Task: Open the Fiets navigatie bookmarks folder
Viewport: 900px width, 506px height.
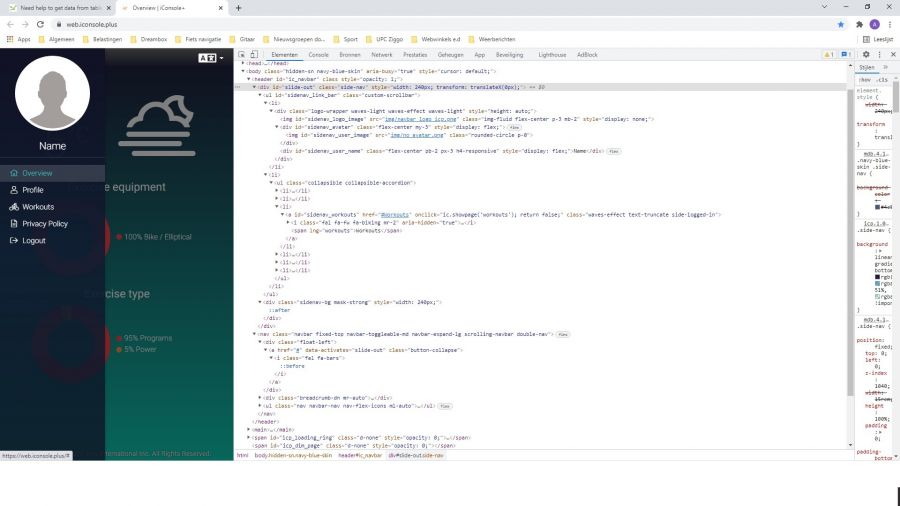Action: point(198,39)
